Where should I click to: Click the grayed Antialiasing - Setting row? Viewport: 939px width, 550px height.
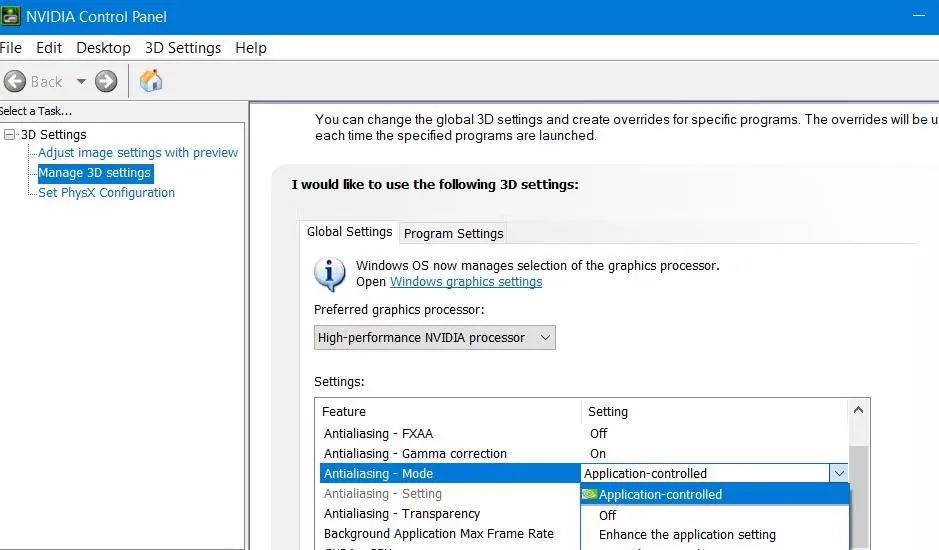point(449,494)
